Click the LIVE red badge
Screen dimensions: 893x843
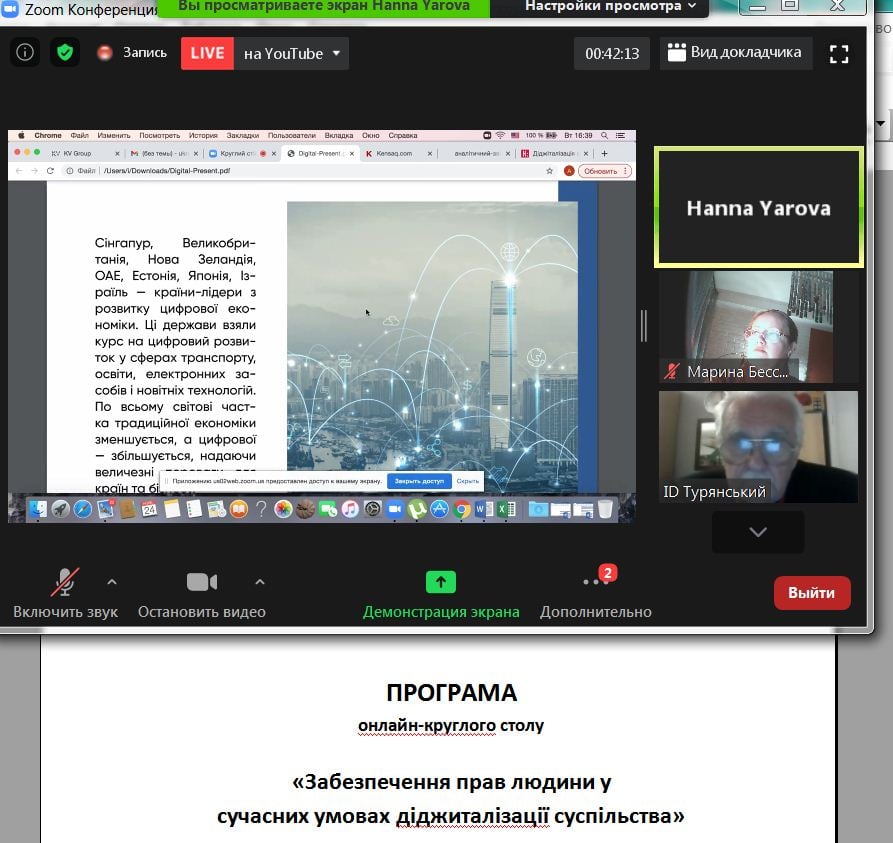pyautogui.click(x=207, y=53)
